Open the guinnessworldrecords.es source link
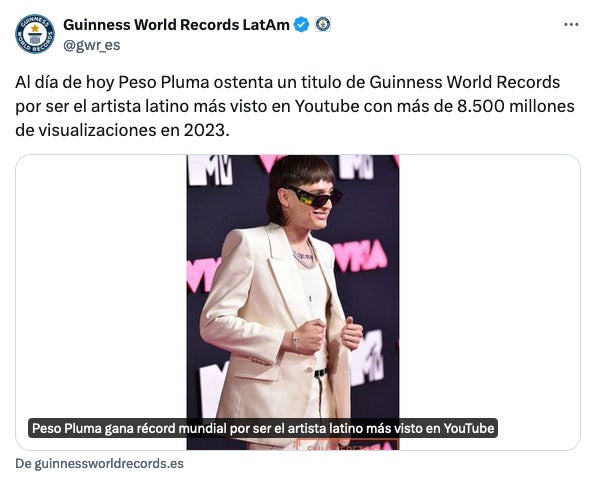The image size is (597, 478). pos(99,464)
